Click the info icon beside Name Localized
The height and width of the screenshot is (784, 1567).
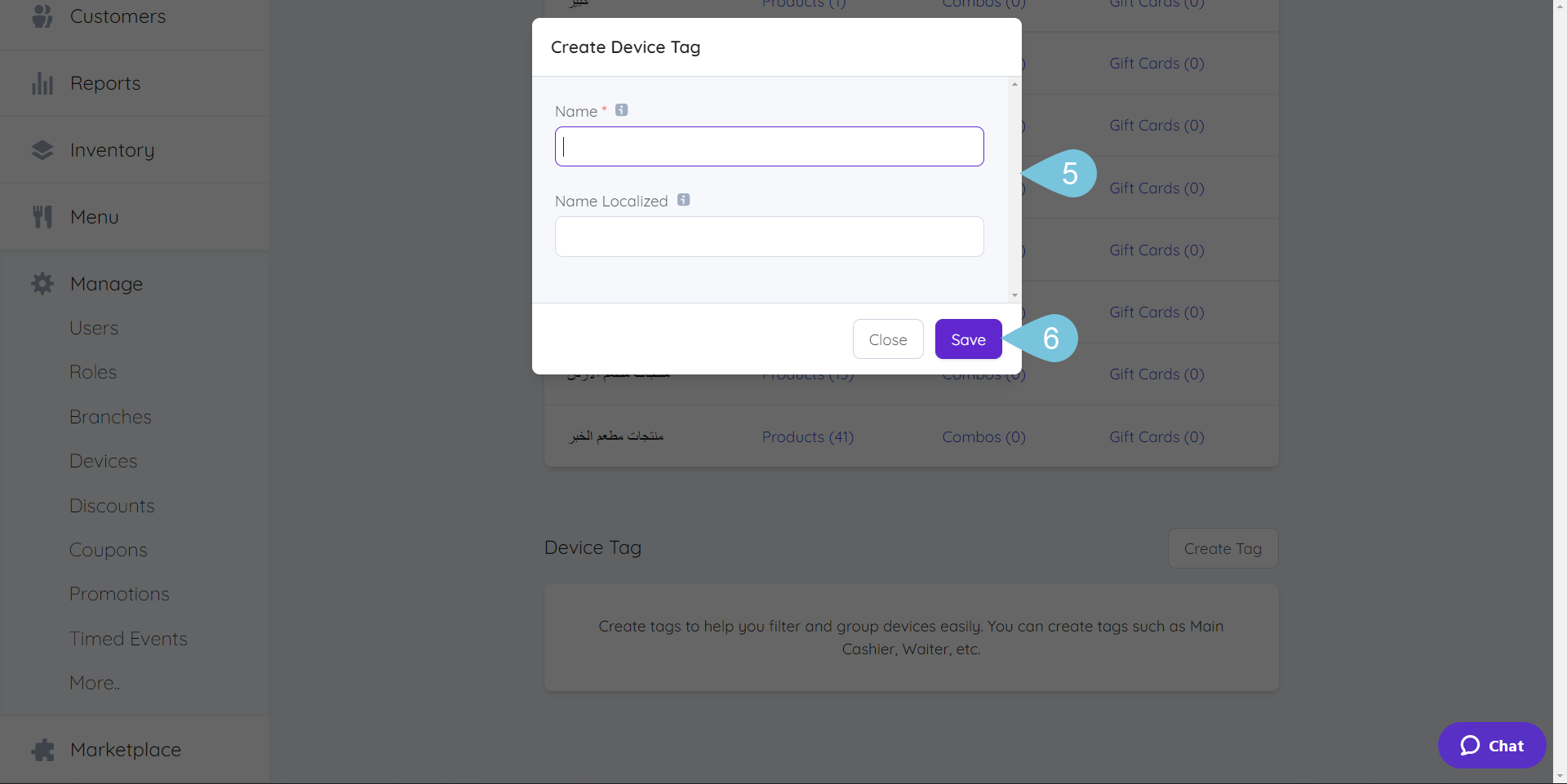coord(684,199)
